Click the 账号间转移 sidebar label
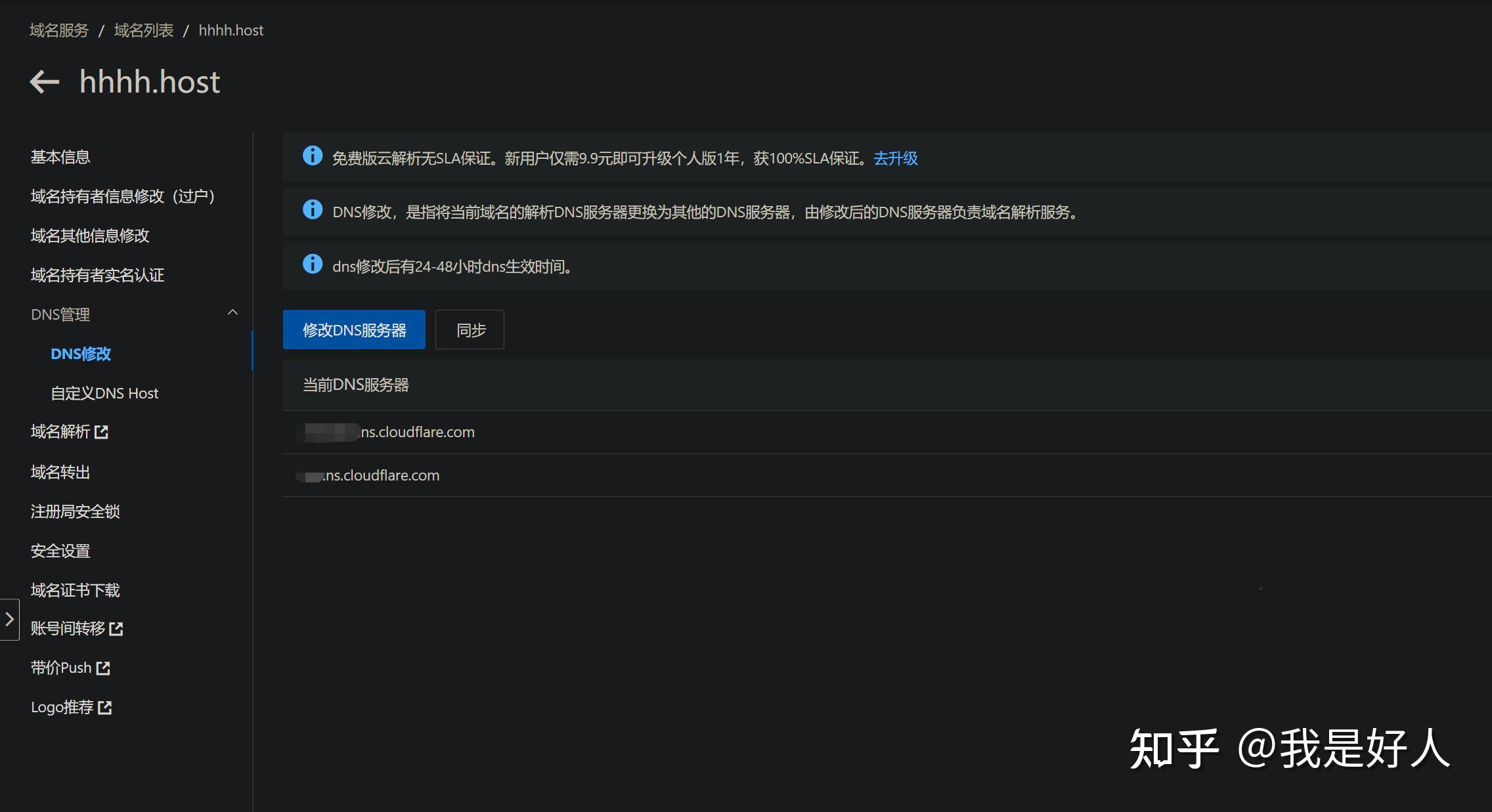 pyautogui.click(x=68, y=628)
